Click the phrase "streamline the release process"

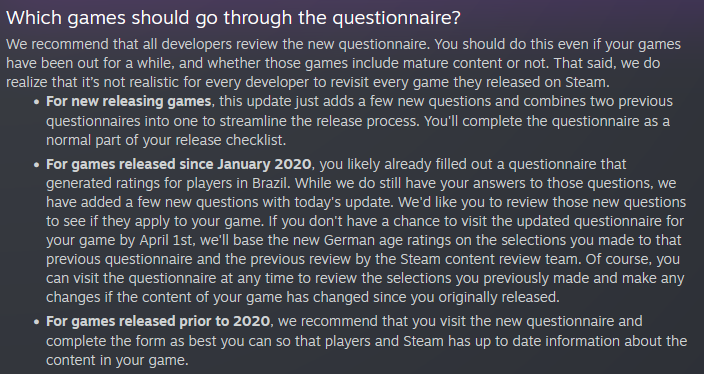point(320,121)
